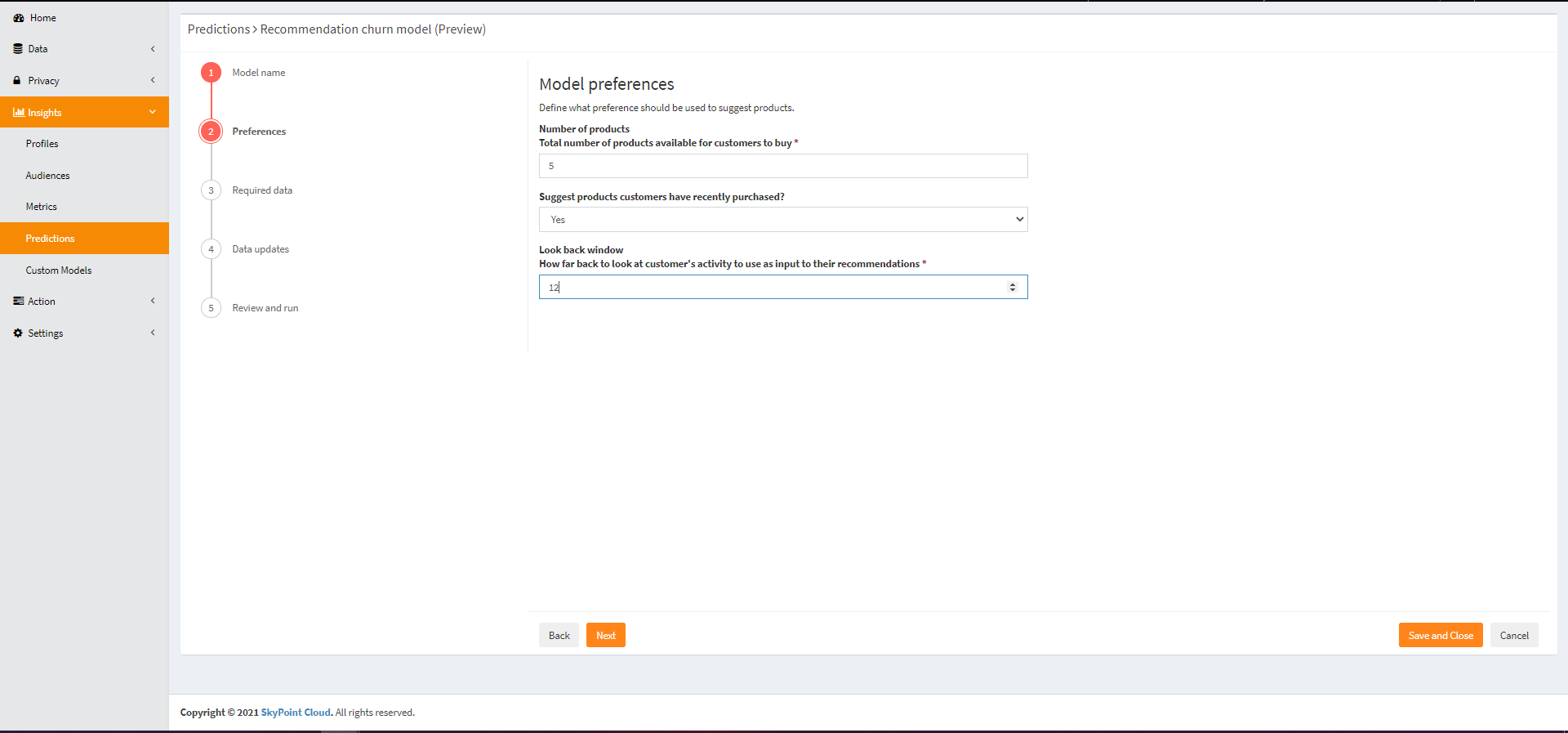Focus the Number of products field
This screenshot has height=733, width=1568.
782,166
